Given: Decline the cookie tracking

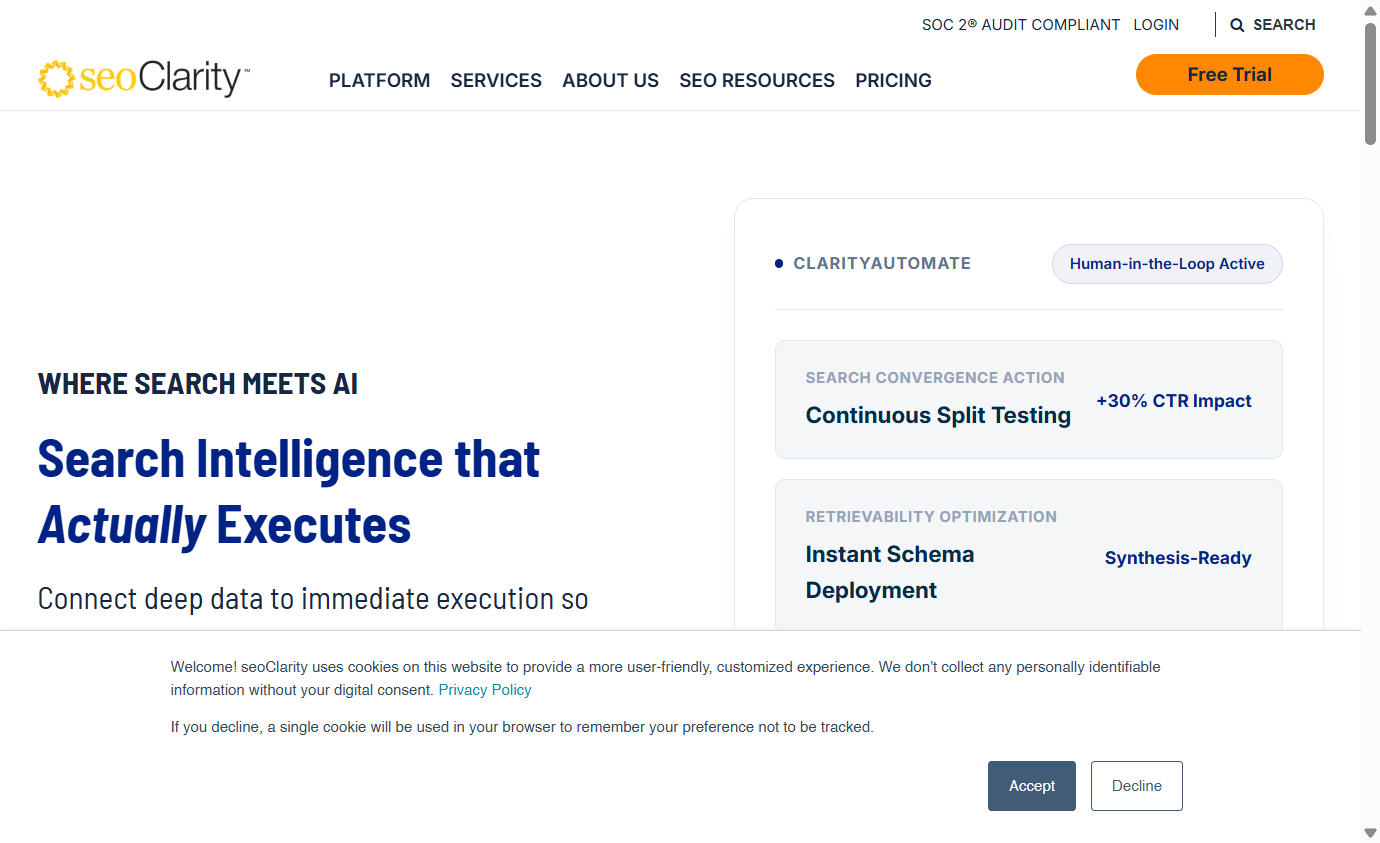Looking at the screenshot, I should (1137, 786).
